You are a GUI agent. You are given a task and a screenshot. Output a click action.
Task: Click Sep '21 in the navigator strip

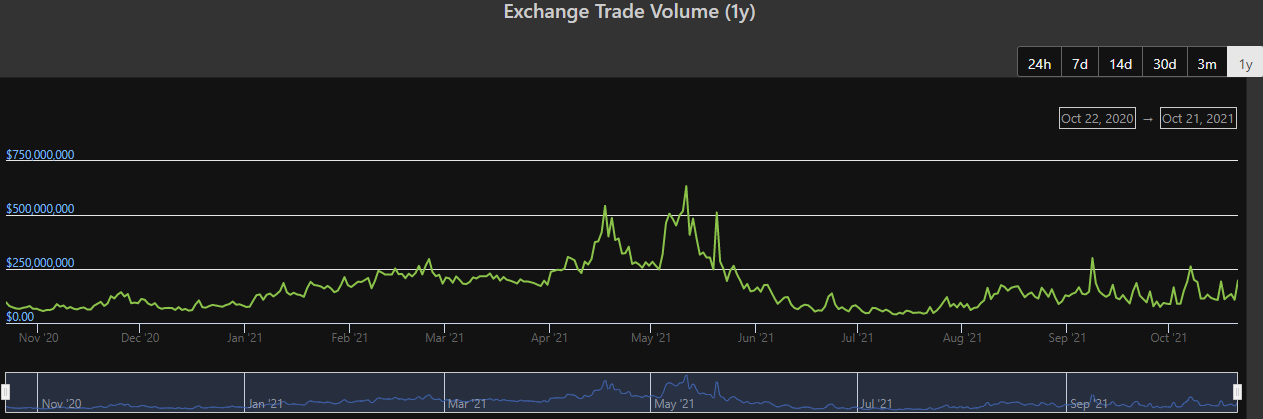(1089, 404)
